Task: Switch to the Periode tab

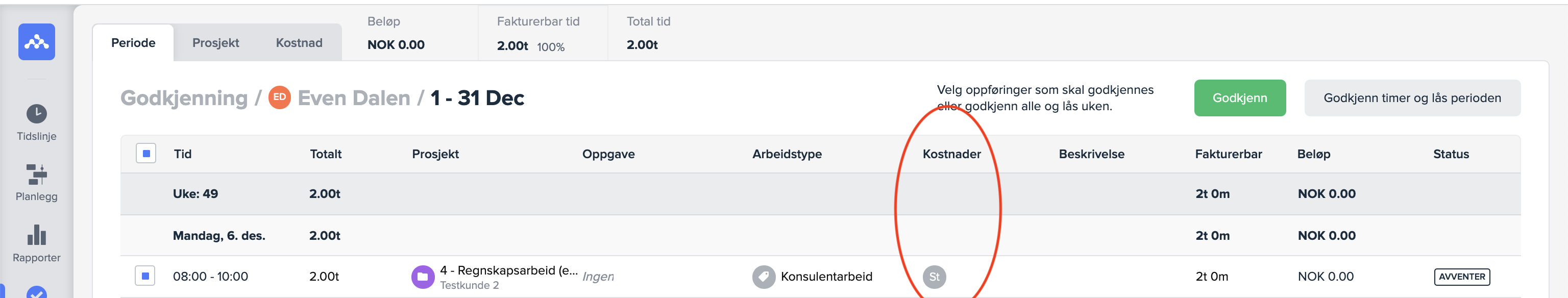Action: (133, 42)
